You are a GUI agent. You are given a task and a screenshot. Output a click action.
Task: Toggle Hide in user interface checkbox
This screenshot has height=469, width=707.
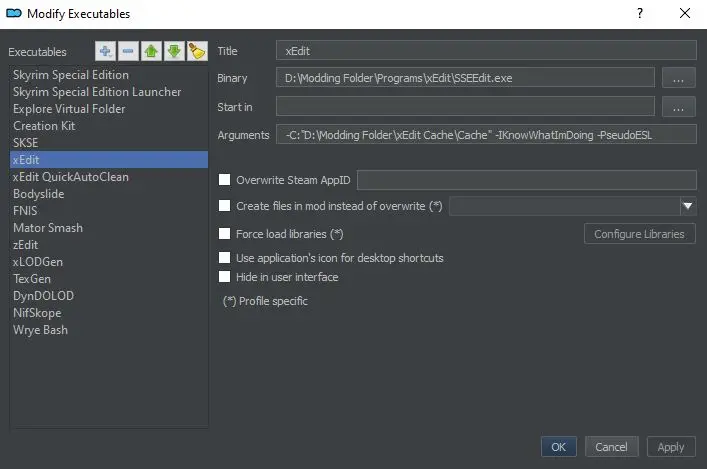[224, 276]
